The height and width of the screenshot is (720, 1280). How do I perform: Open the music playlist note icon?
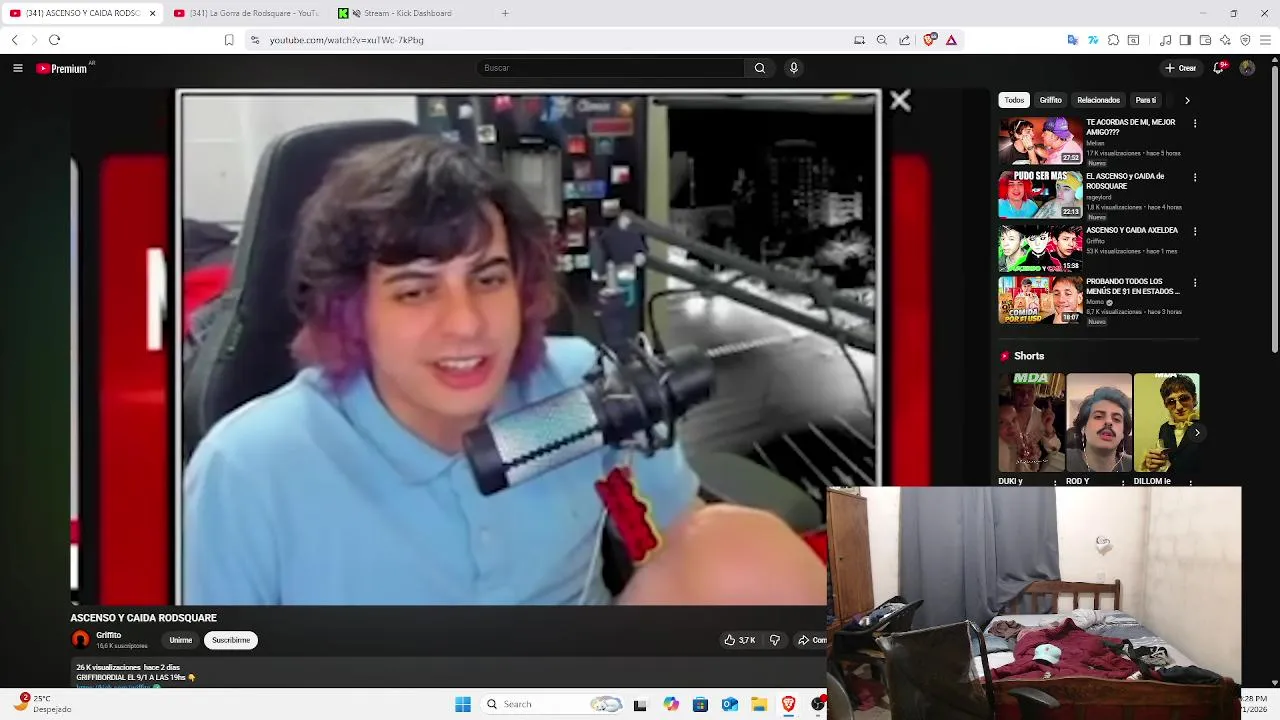click(1166, 40)
